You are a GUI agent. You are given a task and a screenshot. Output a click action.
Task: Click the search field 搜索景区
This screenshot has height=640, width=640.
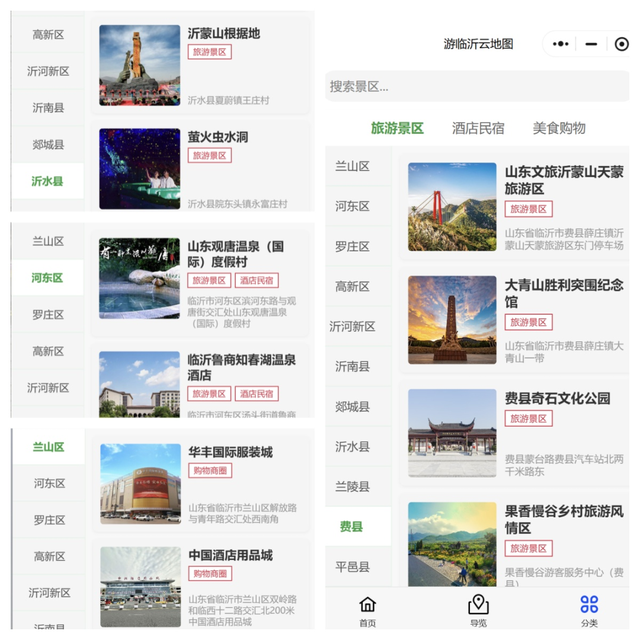[x=477, y=87]
